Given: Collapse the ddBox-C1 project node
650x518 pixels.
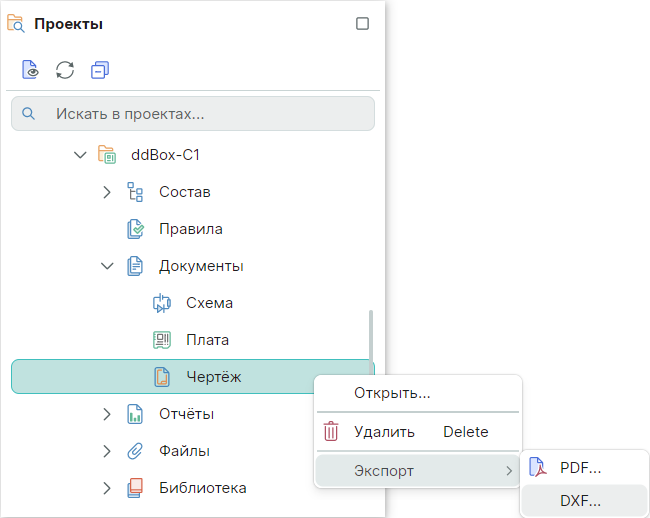Looking at the screenshot, I should (81, 155).
